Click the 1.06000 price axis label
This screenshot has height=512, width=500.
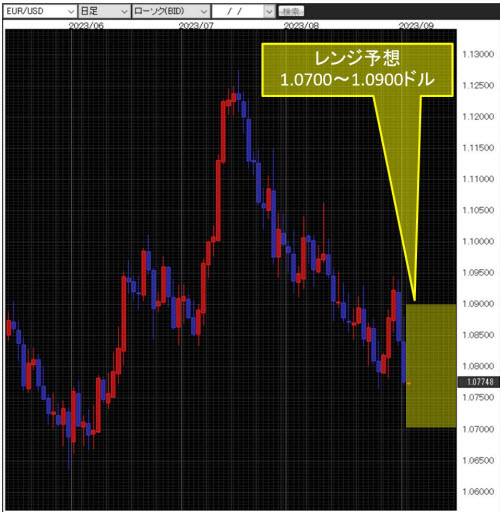478,491
